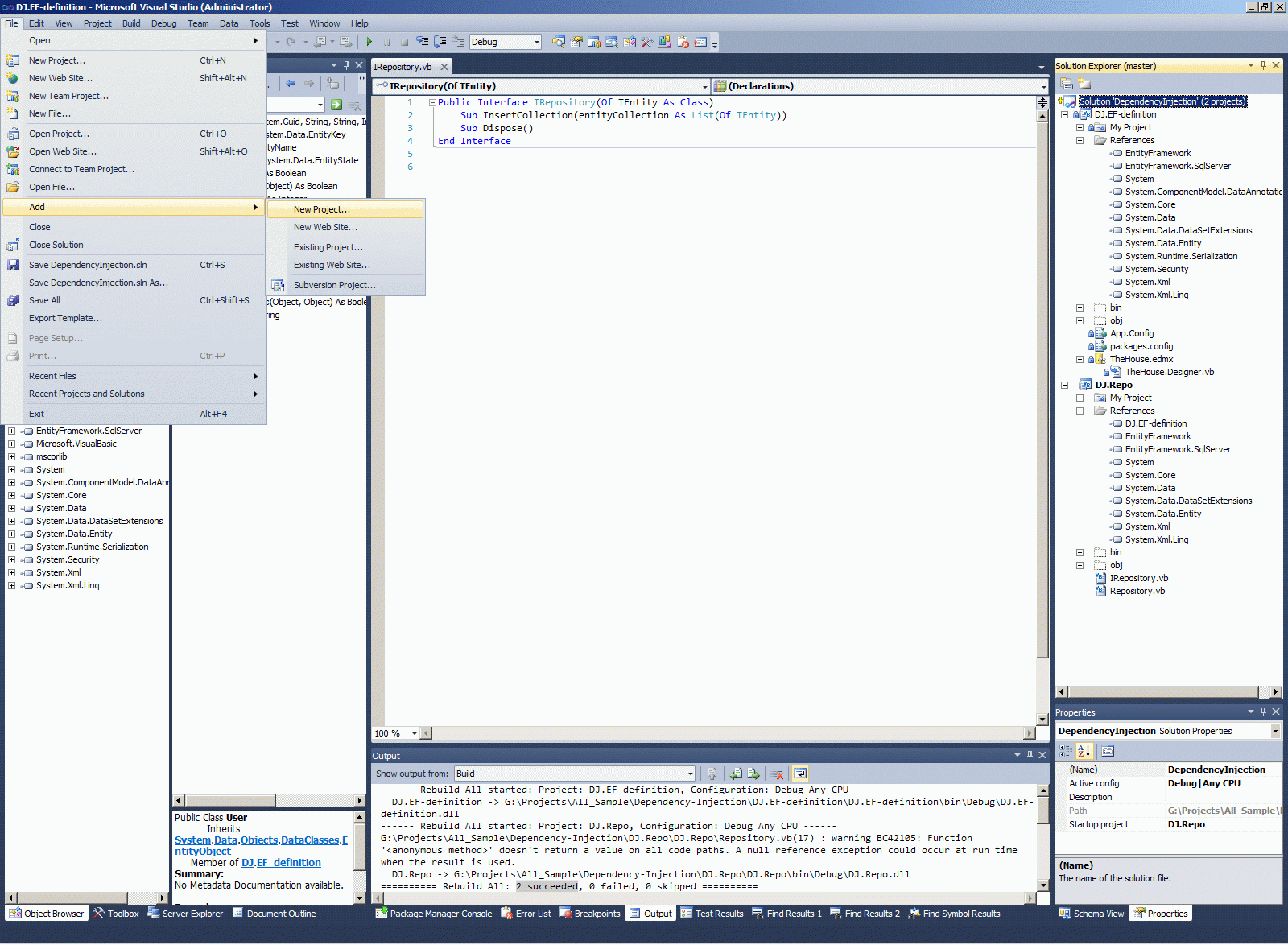Click the Test Results tab icon

point(687,914)
